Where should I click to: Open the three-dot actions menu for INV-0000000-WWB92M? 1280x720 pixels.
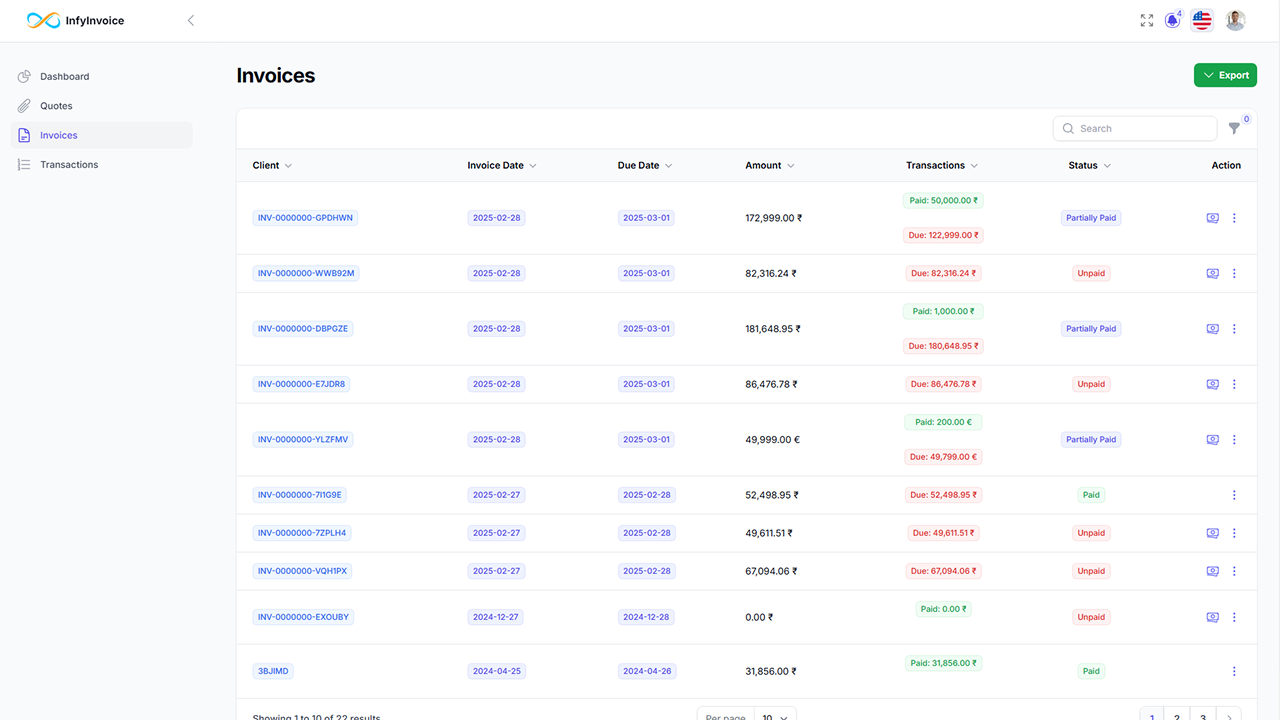[1234, 272]
